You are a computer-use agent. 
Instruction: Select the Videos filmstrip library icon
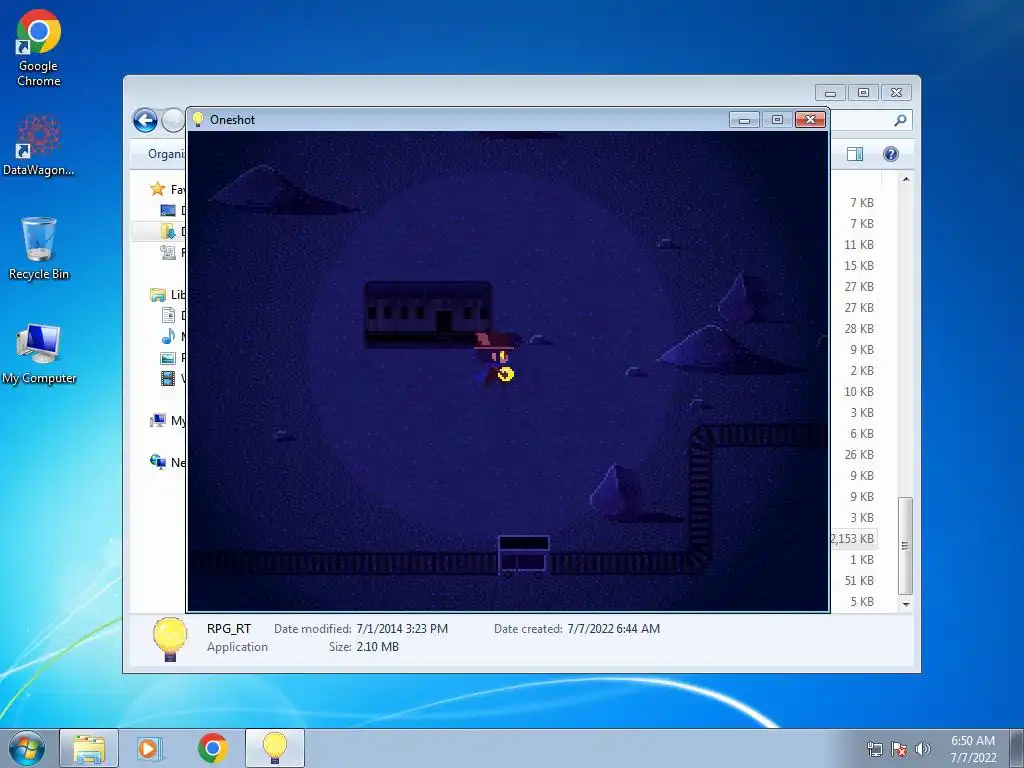pyautogui.click(x=168, y=378)
